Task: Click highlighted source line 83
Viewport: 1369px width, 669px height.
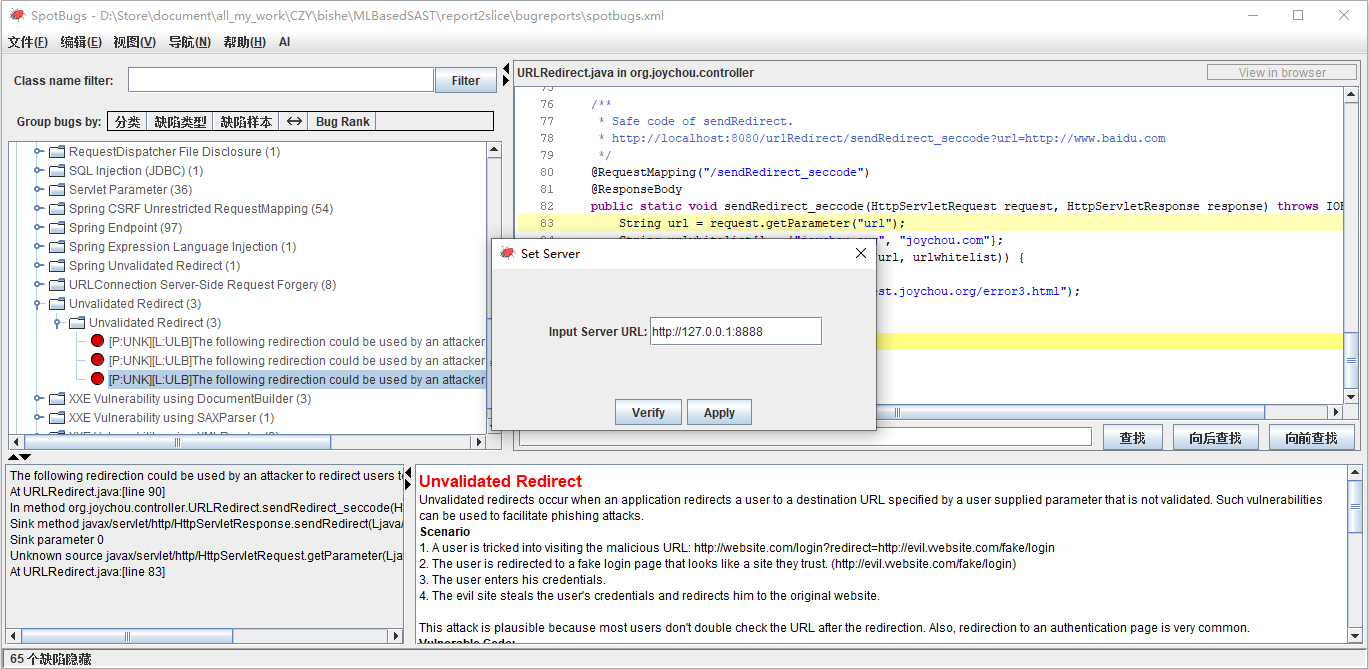Action: (x=930, y=223)
